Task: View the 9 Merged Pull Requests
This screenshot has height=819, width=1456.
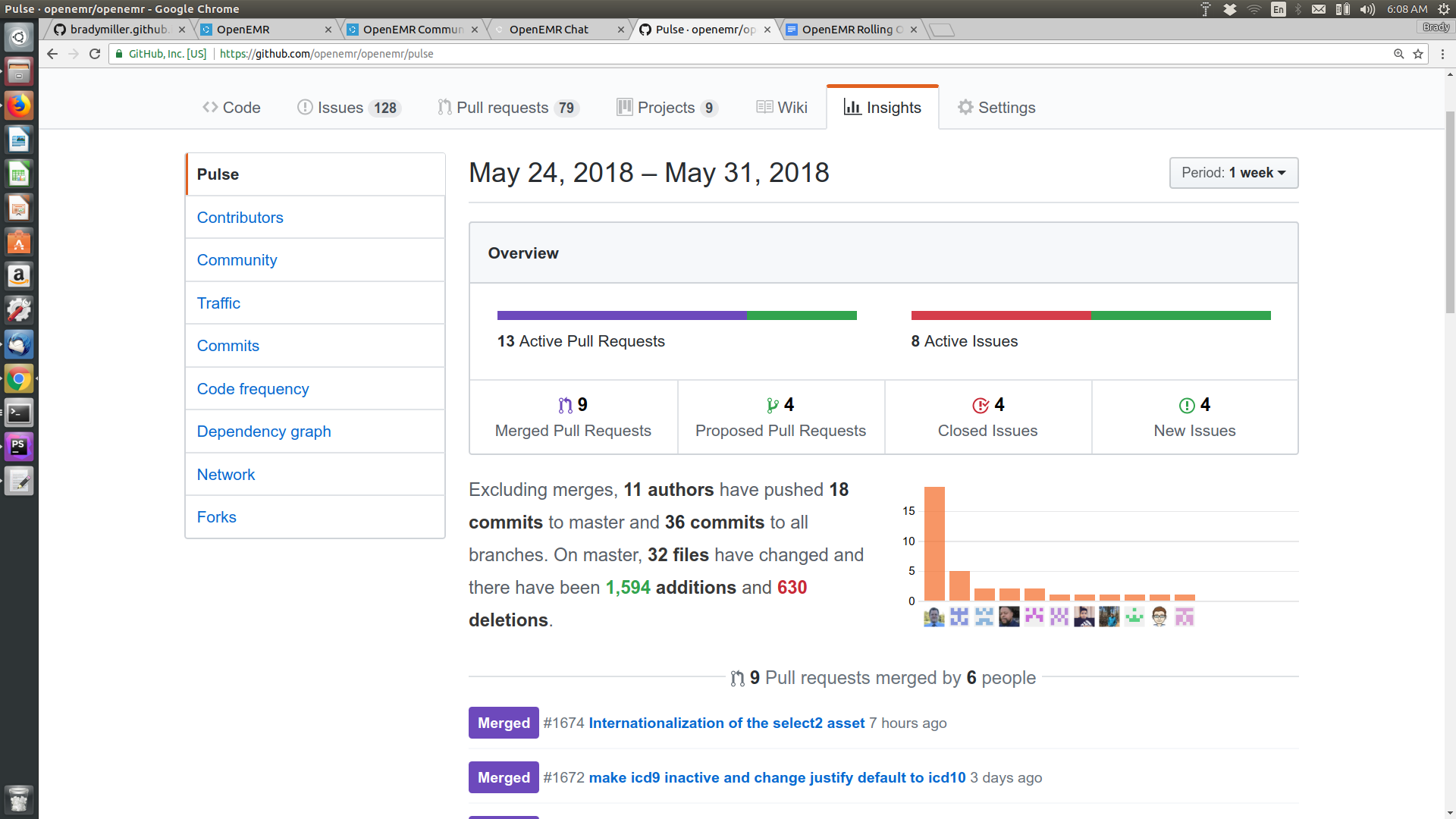Action: pyautogui.click(x=573, y=417)
